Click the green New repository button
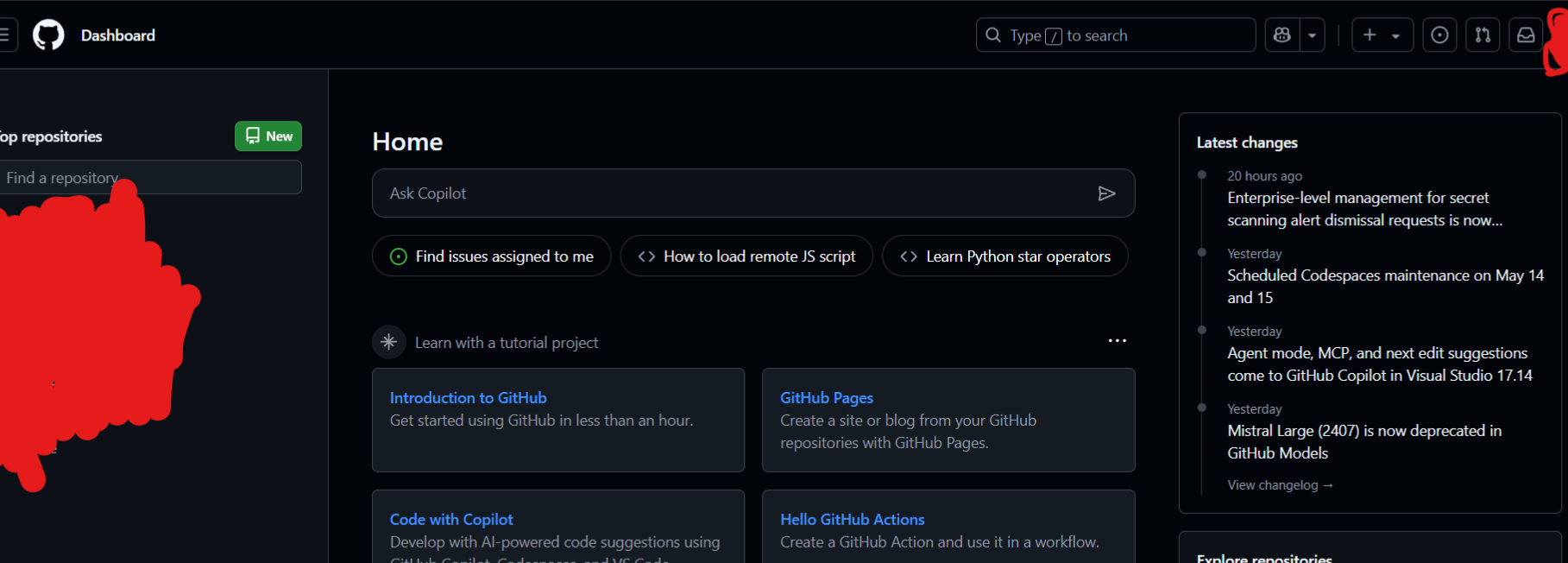The image size is (1568, 563). point(268,136)
